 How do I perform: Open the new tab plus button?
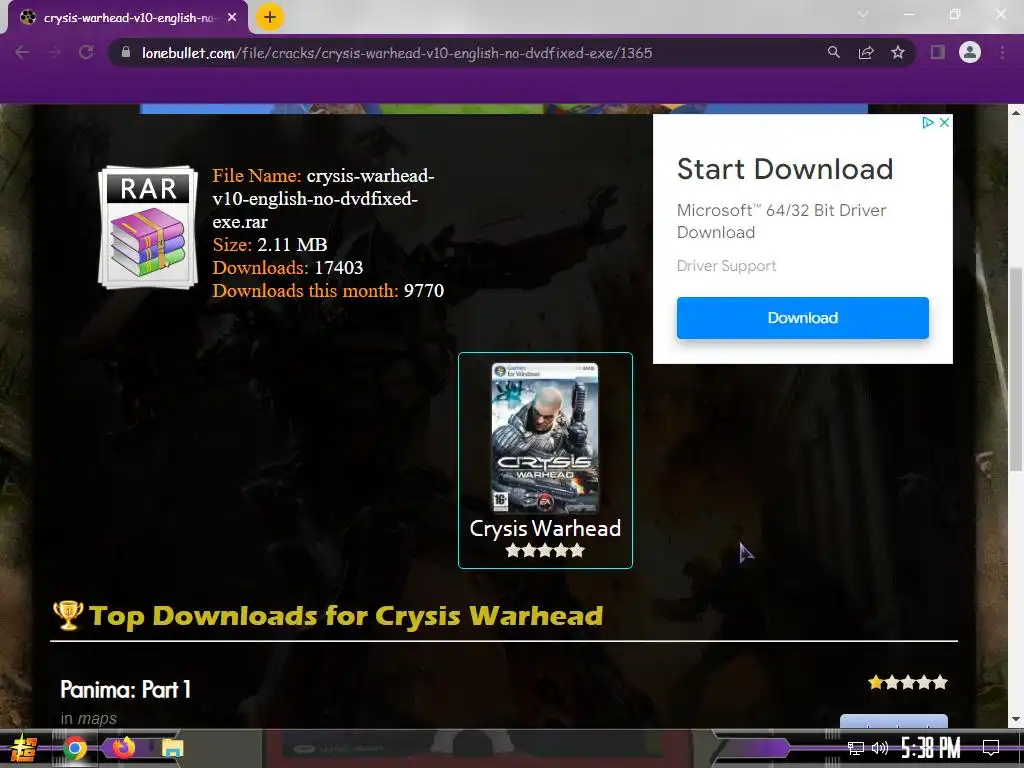(x=270, y=18)
